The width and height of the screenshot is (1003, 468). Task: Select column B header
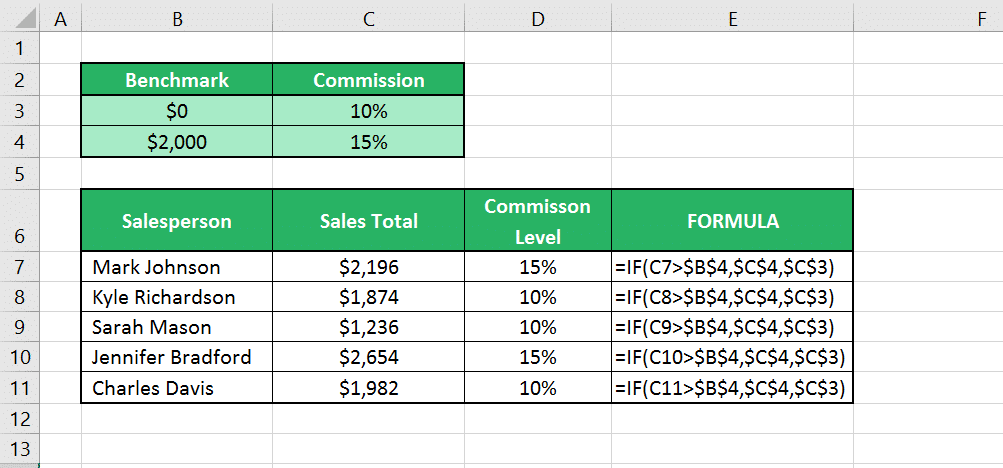point(177,17)
